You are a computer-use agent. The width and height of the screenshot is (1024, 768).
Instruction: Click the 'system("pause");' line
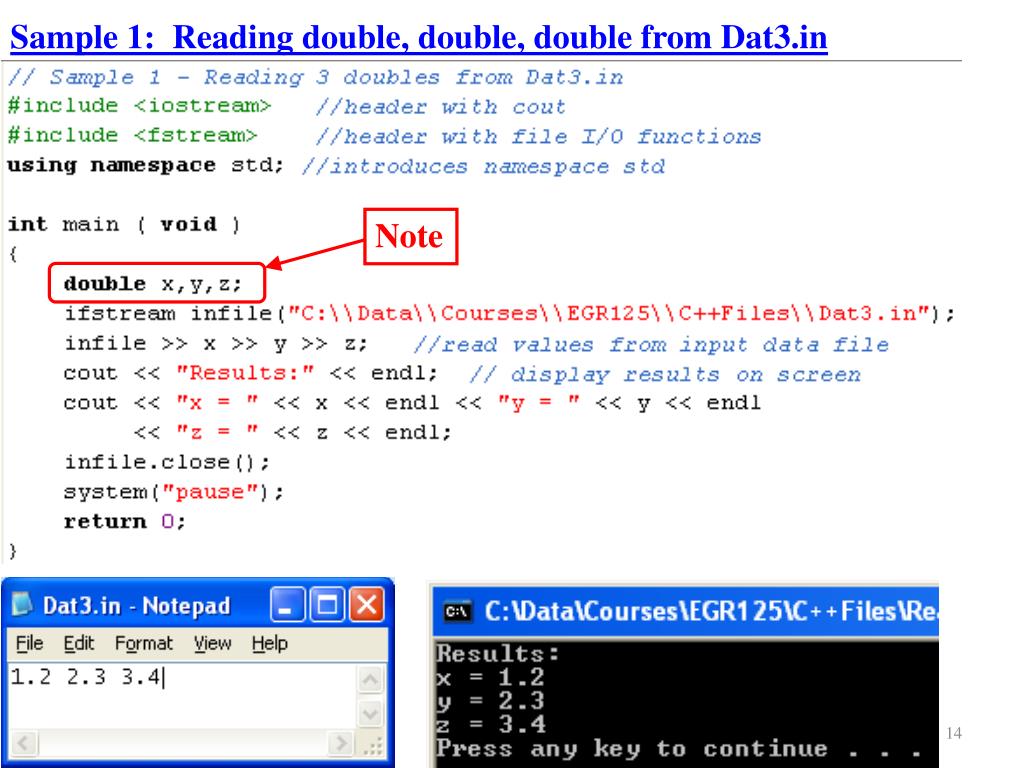coord(174,492)
